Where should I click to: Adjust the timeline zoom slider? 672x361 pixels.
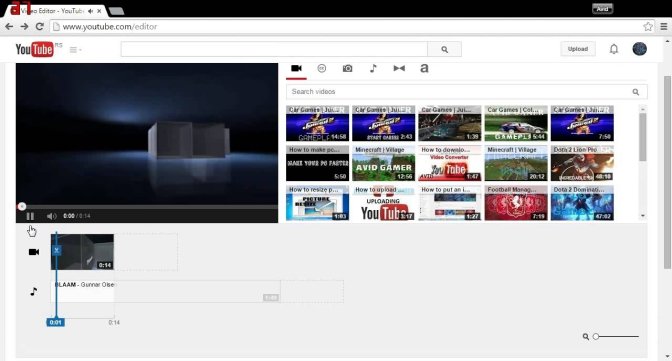pos(596,337)
